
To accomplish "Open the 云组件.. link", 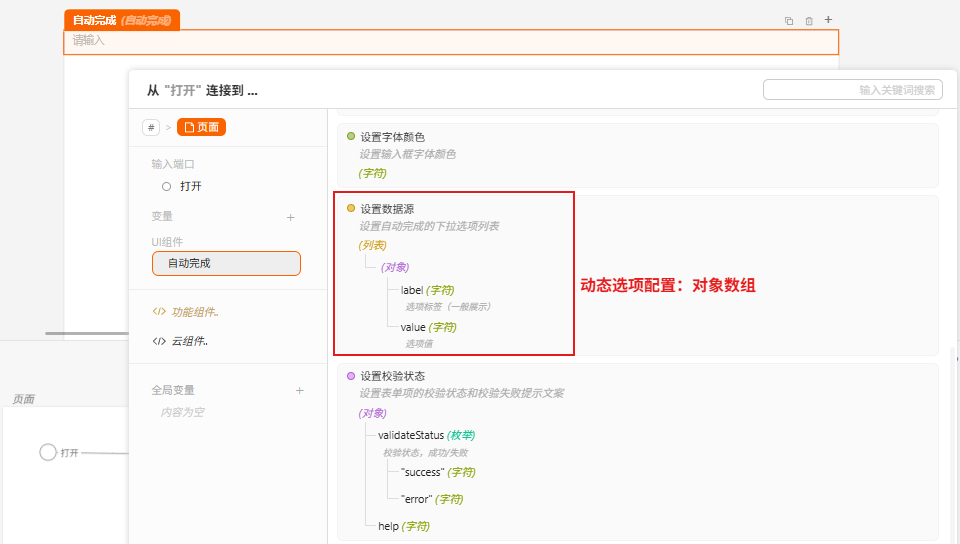I will [180, 341].
